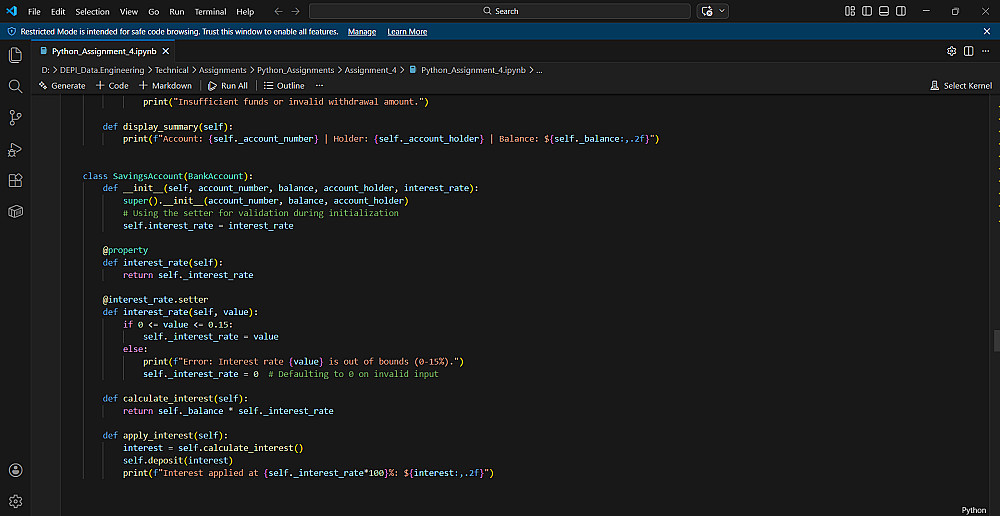This screenshot has width=1000, height=516.
Task: Expand the Copilot chat dropdown arrow
Action: pos(722,11)
